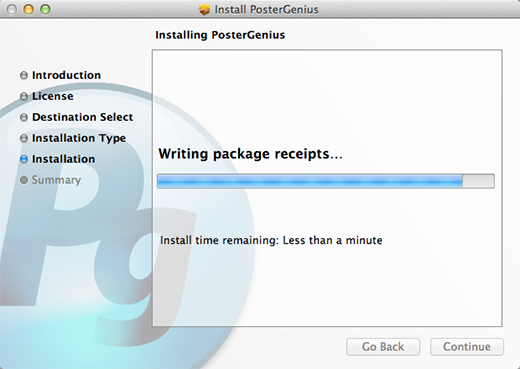Select the Installation Type step label
The image size is (520, 369).
[x=79, y=138]
